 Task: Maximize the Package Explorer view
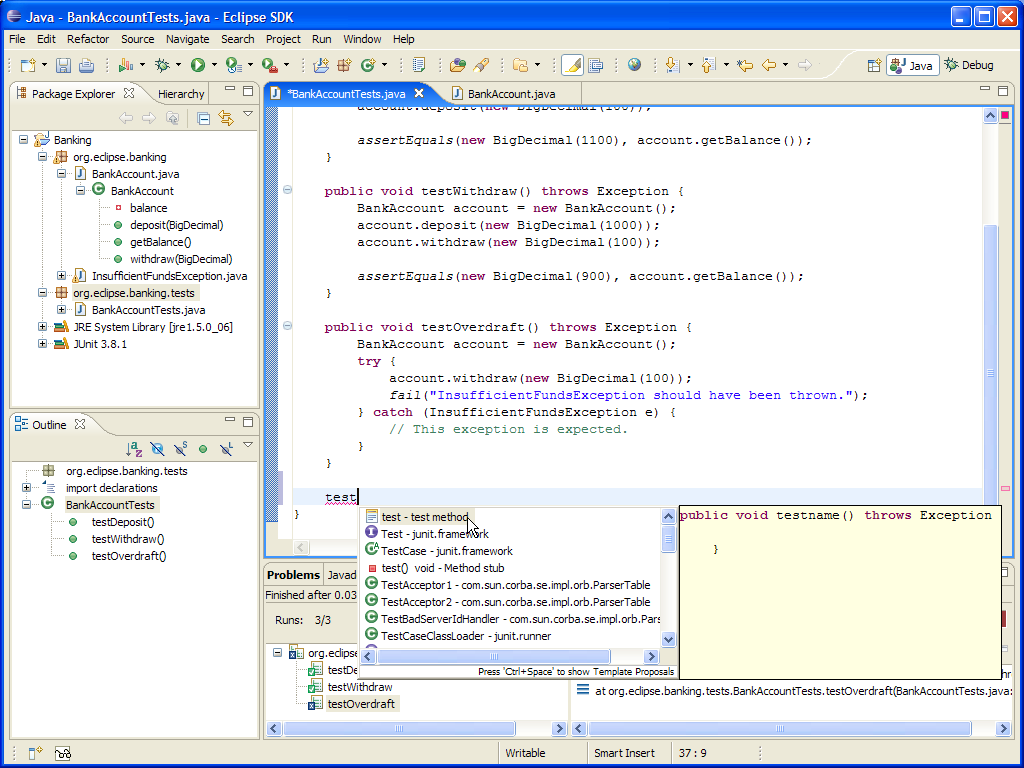(x=248, y=91)
